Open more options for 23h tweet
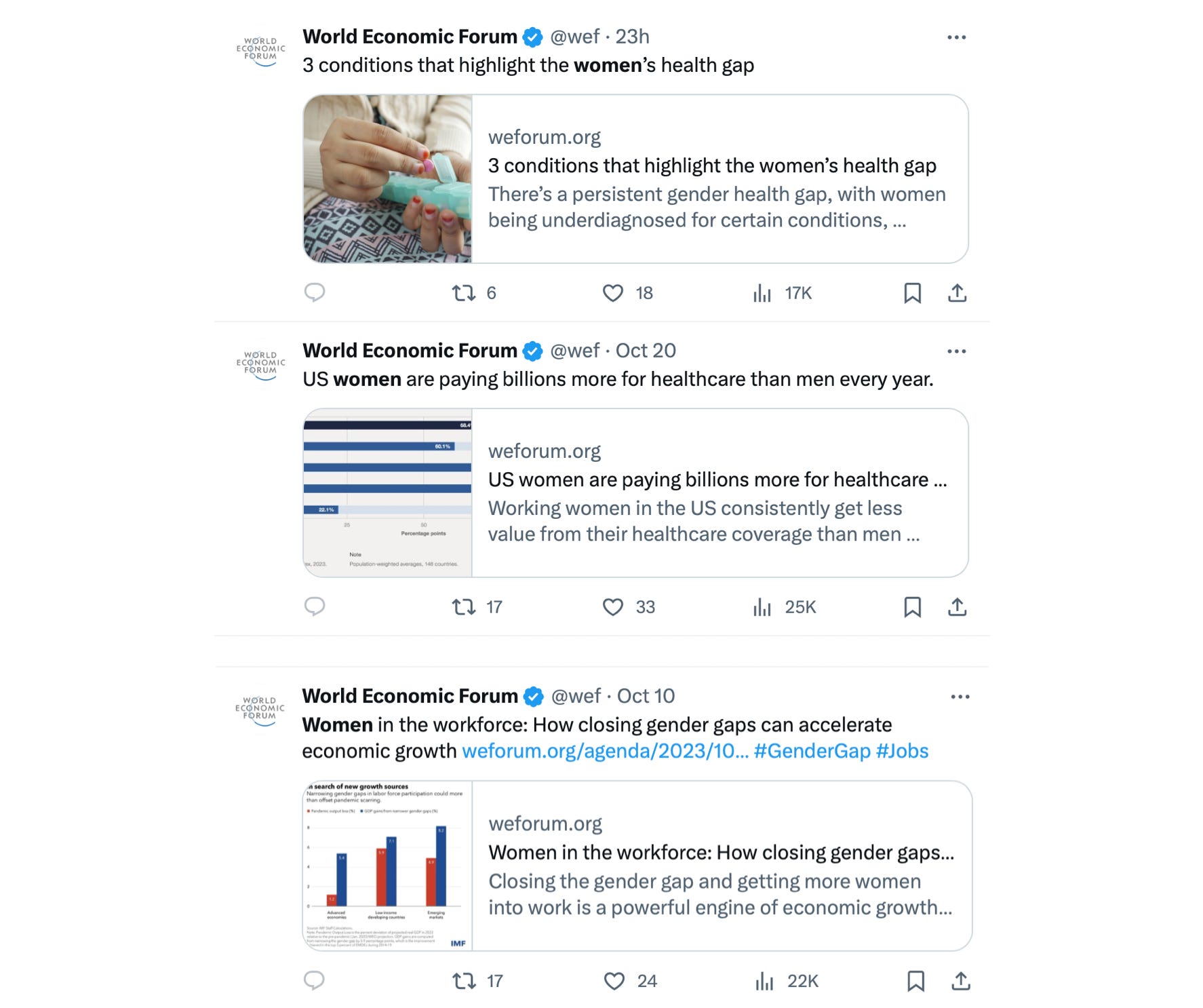 [x=956, y=37]
